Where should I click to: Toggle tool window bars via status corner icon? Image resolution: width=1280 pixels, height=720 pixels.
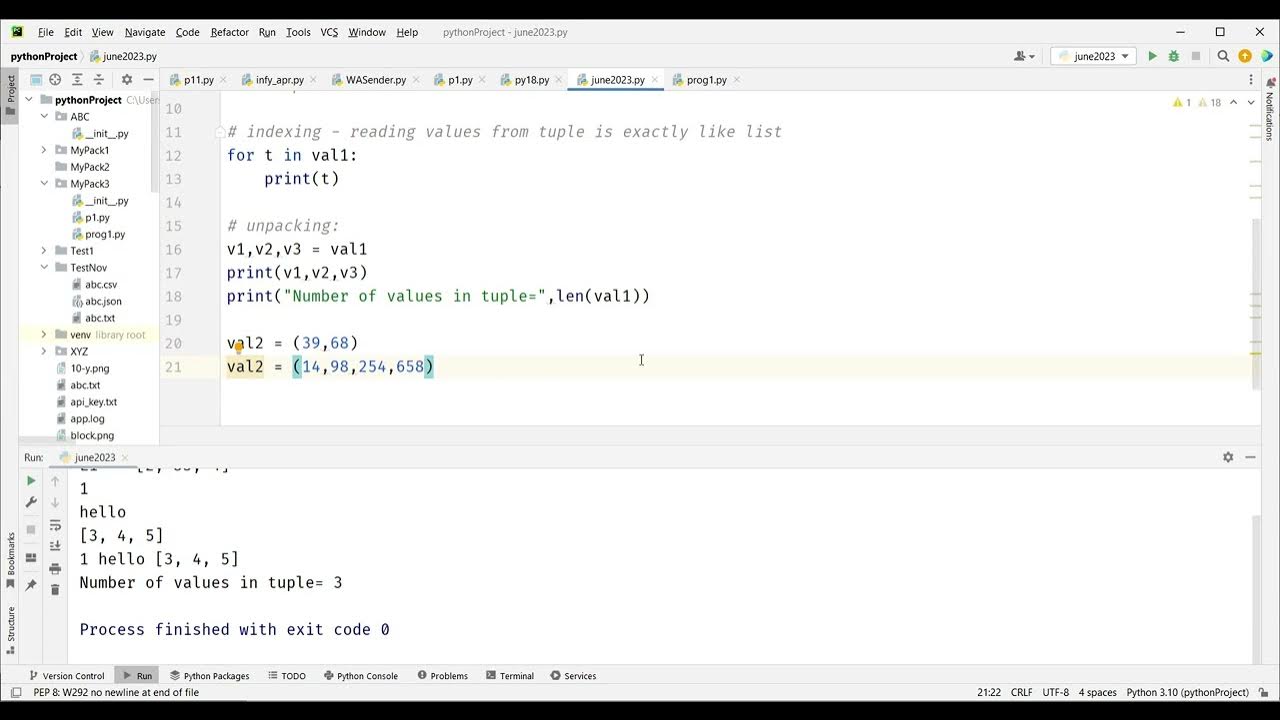coord(16,692)
